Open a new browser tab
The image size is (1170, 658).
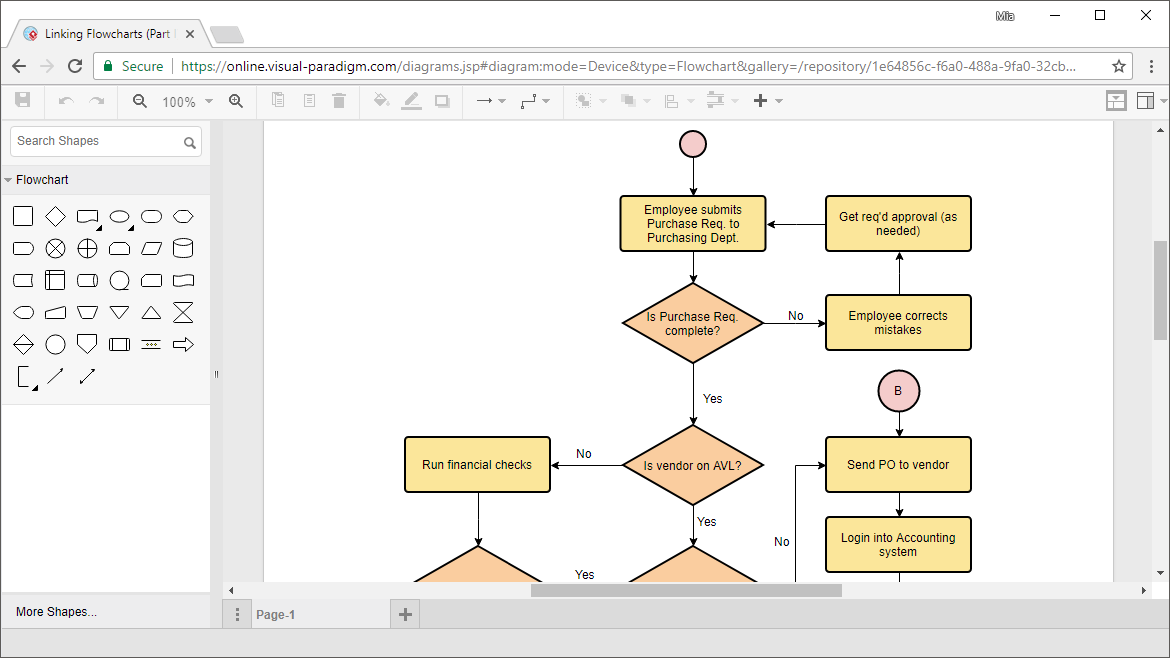point(227,34)
